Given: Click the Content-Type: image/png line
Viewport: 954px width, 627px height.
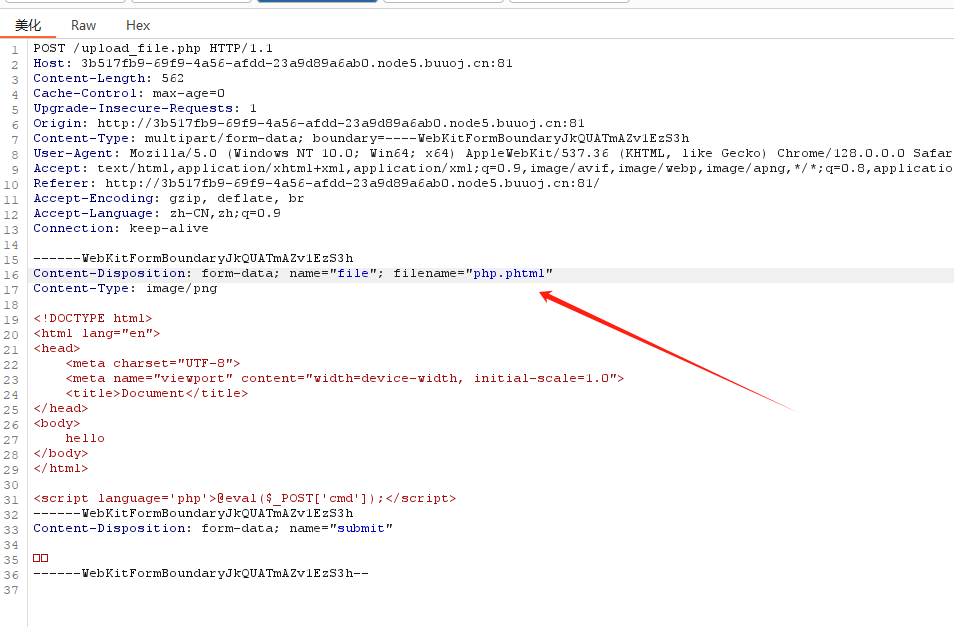Looking at the screenshot, I should [125, 288].
